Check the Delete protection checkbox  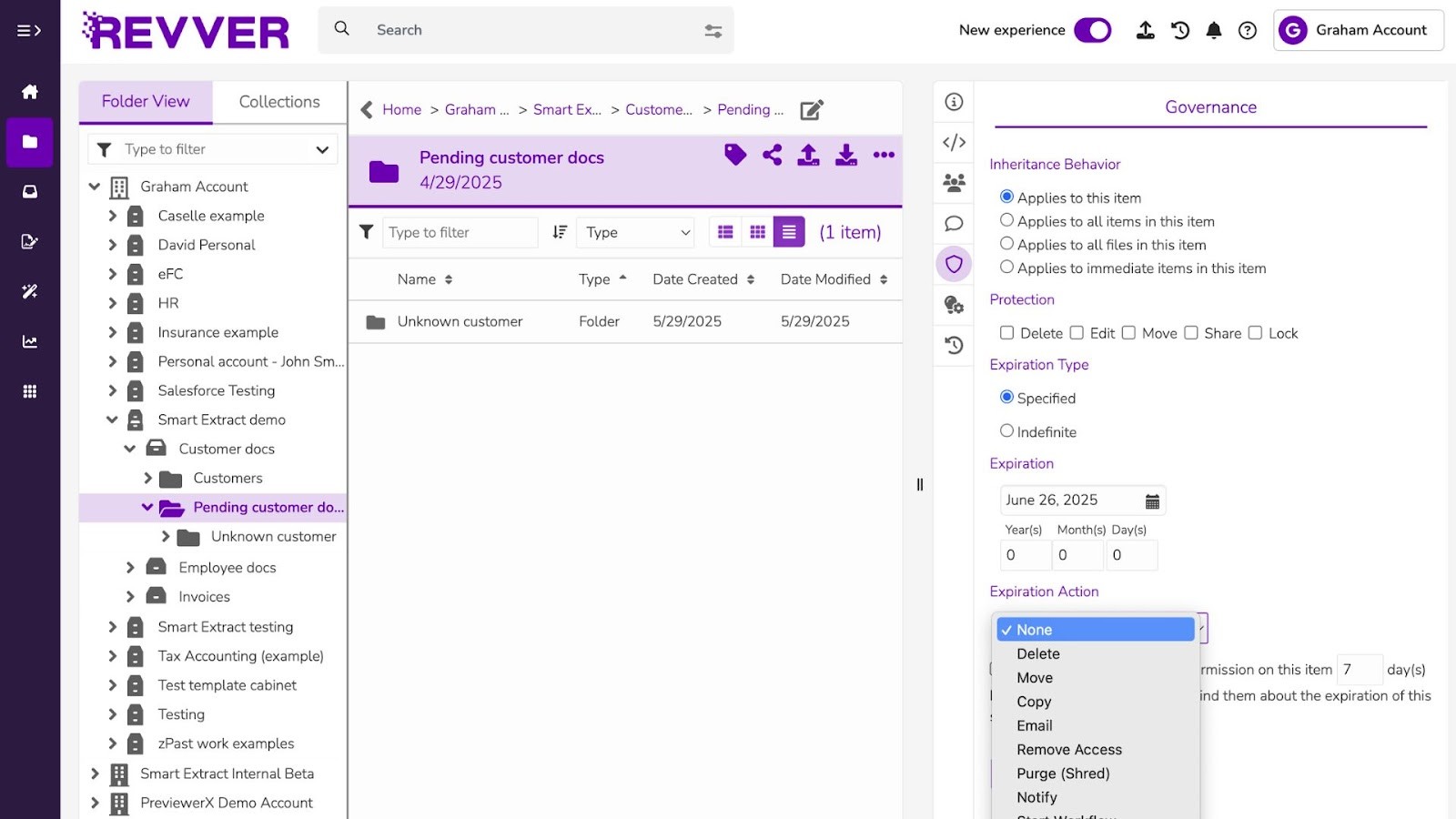point(1006,333)
